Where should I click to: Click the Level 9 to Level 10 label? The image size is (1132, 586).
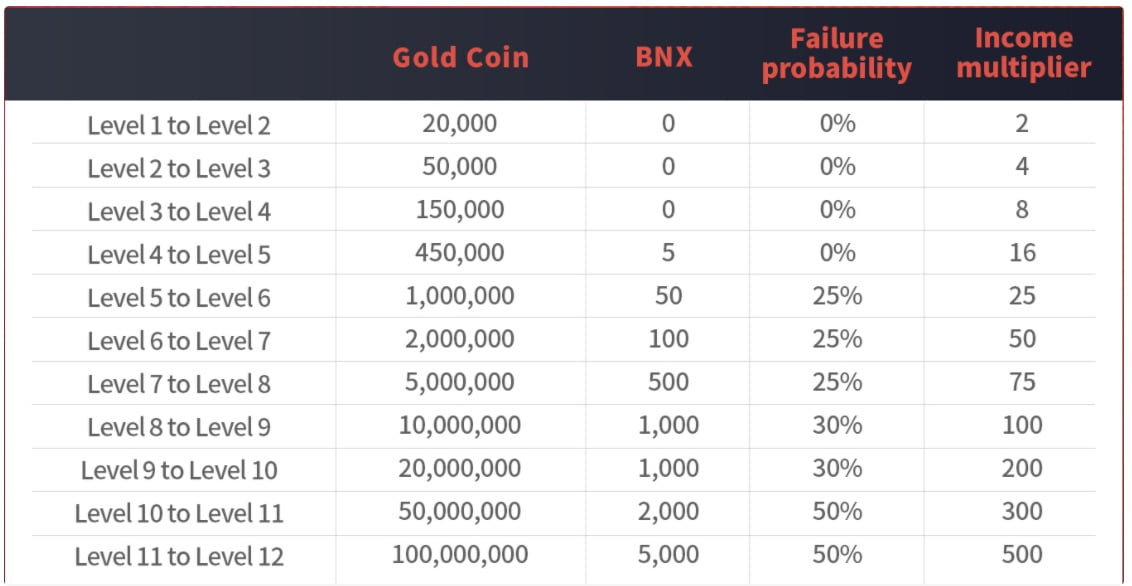[179, 471]
